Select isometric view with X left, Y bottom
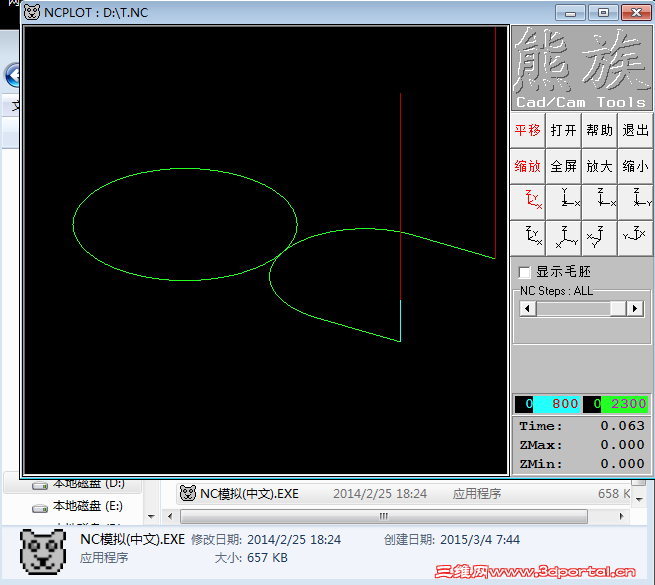 coord(600,238)
